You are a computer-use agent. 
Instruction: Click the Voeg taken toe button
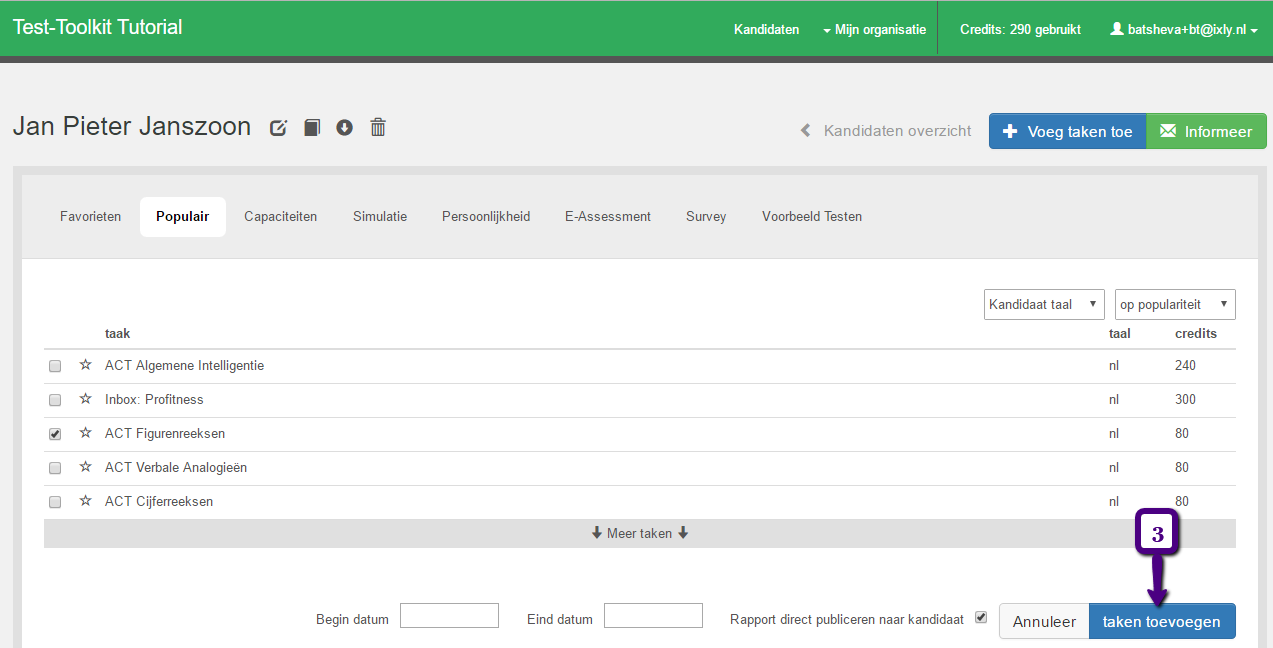click(x=1067, y=131)
